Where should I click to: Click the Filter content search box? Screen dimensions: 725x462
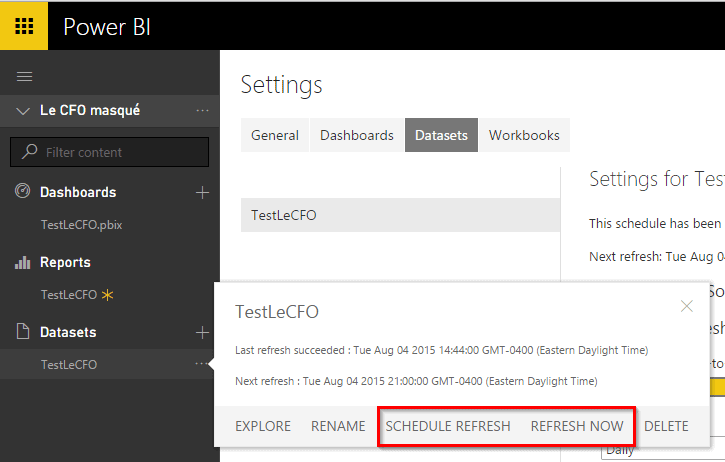[110, 152]
